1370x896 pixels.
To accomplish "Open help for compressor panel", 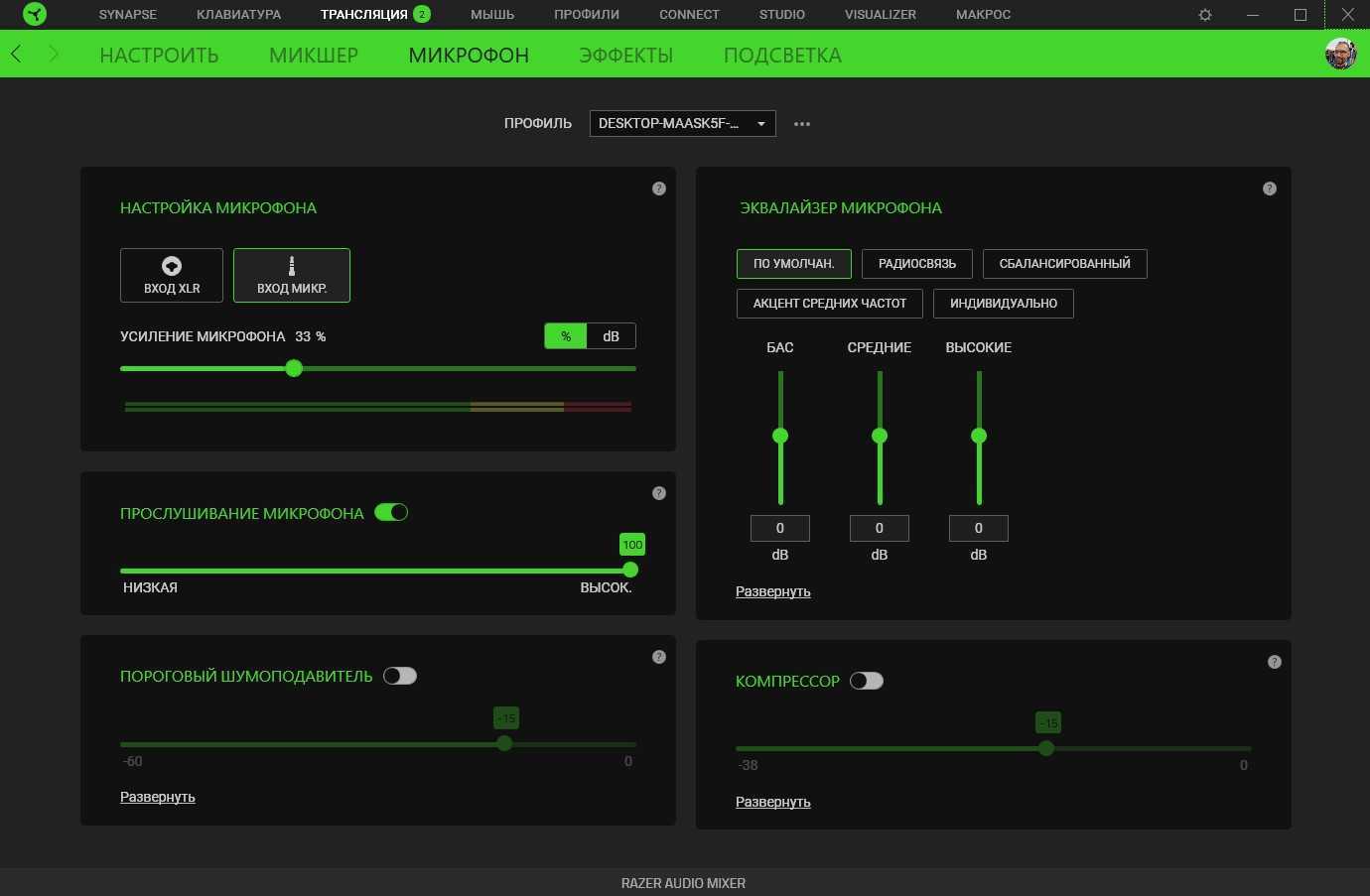I will coord(1274,662).
